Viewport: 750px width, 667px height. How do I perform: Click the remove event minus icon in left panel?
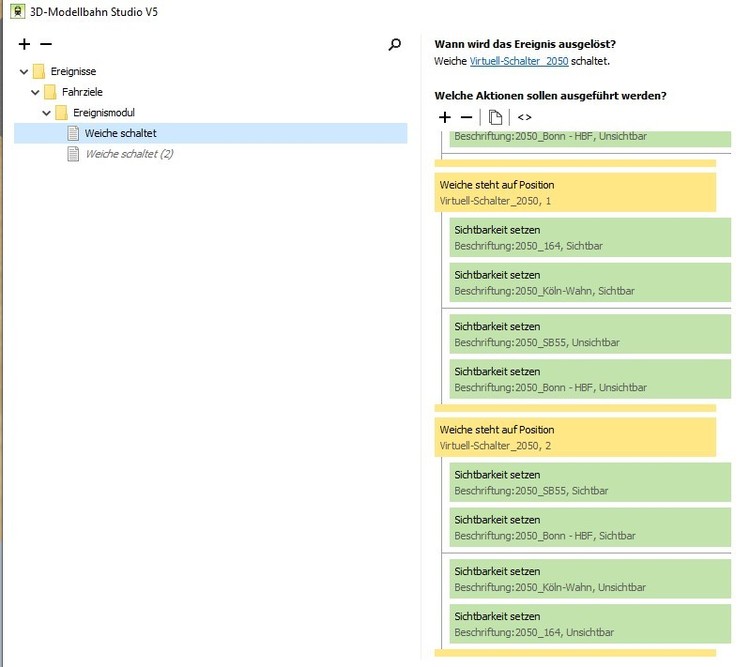point(45,45)
